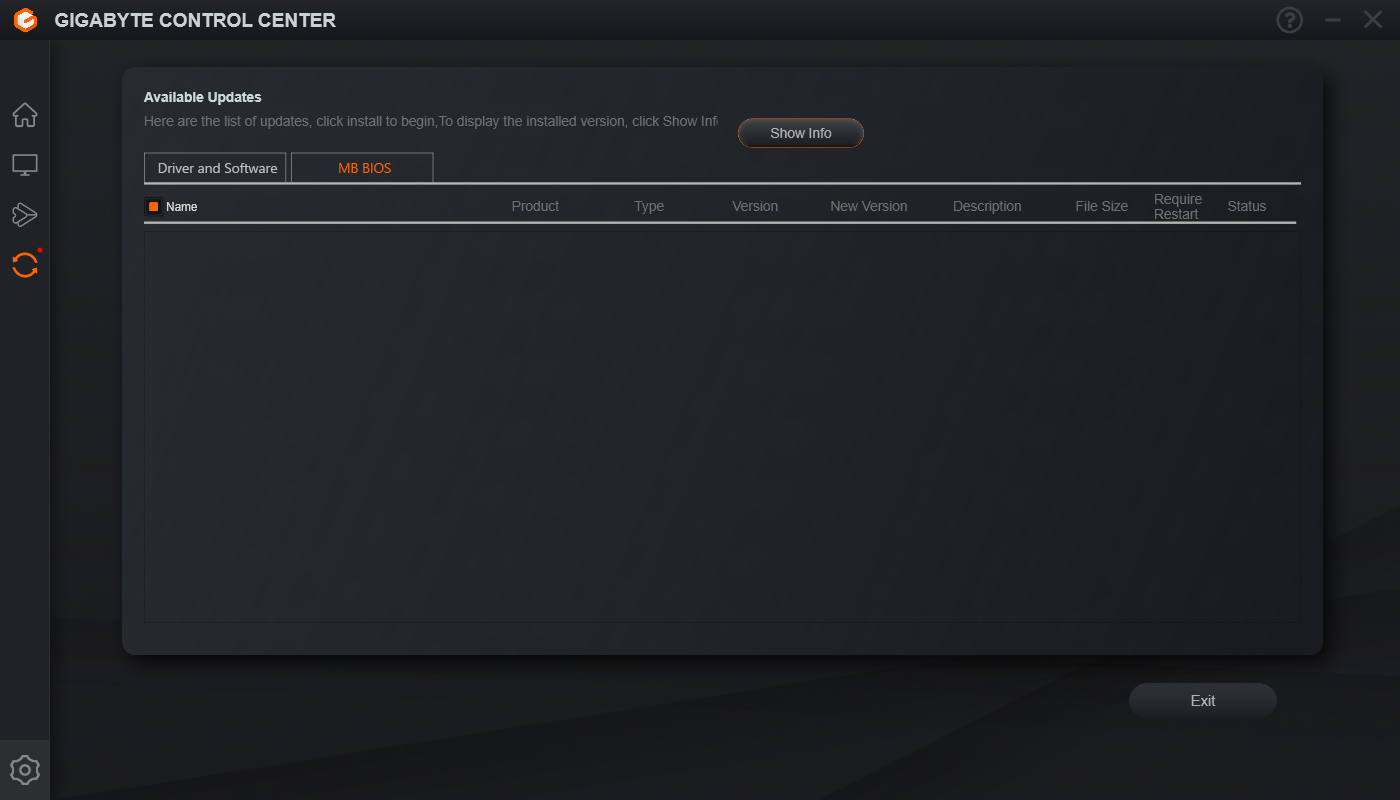Click the Status column header
This screenshot has width=1400, height=800.
pyautogui.click(x=1247, y=206)
